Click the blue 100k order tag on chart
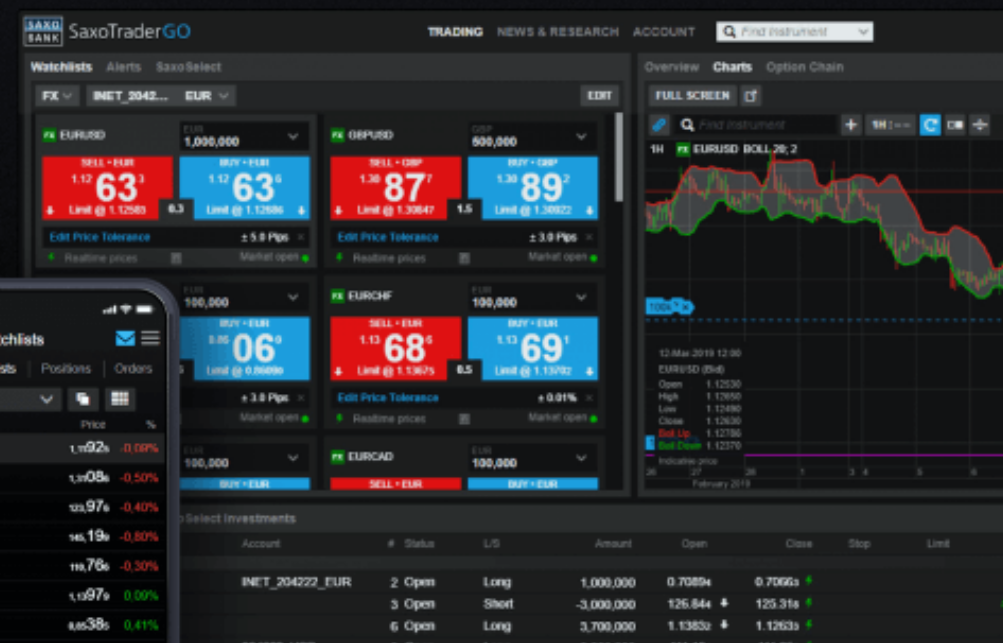The width and height of the screenshot is (1003, 643). coord(669,307)
